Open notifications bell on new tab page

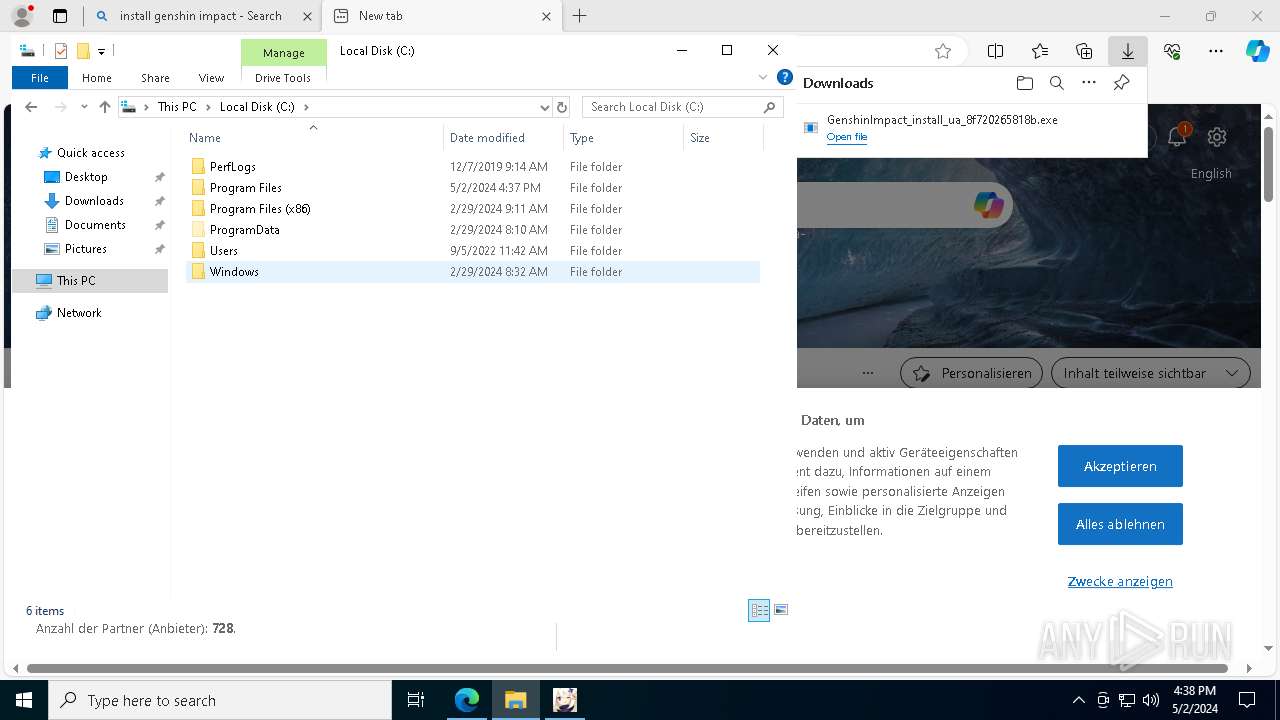pyautogui.click(x=1177, y=137)
